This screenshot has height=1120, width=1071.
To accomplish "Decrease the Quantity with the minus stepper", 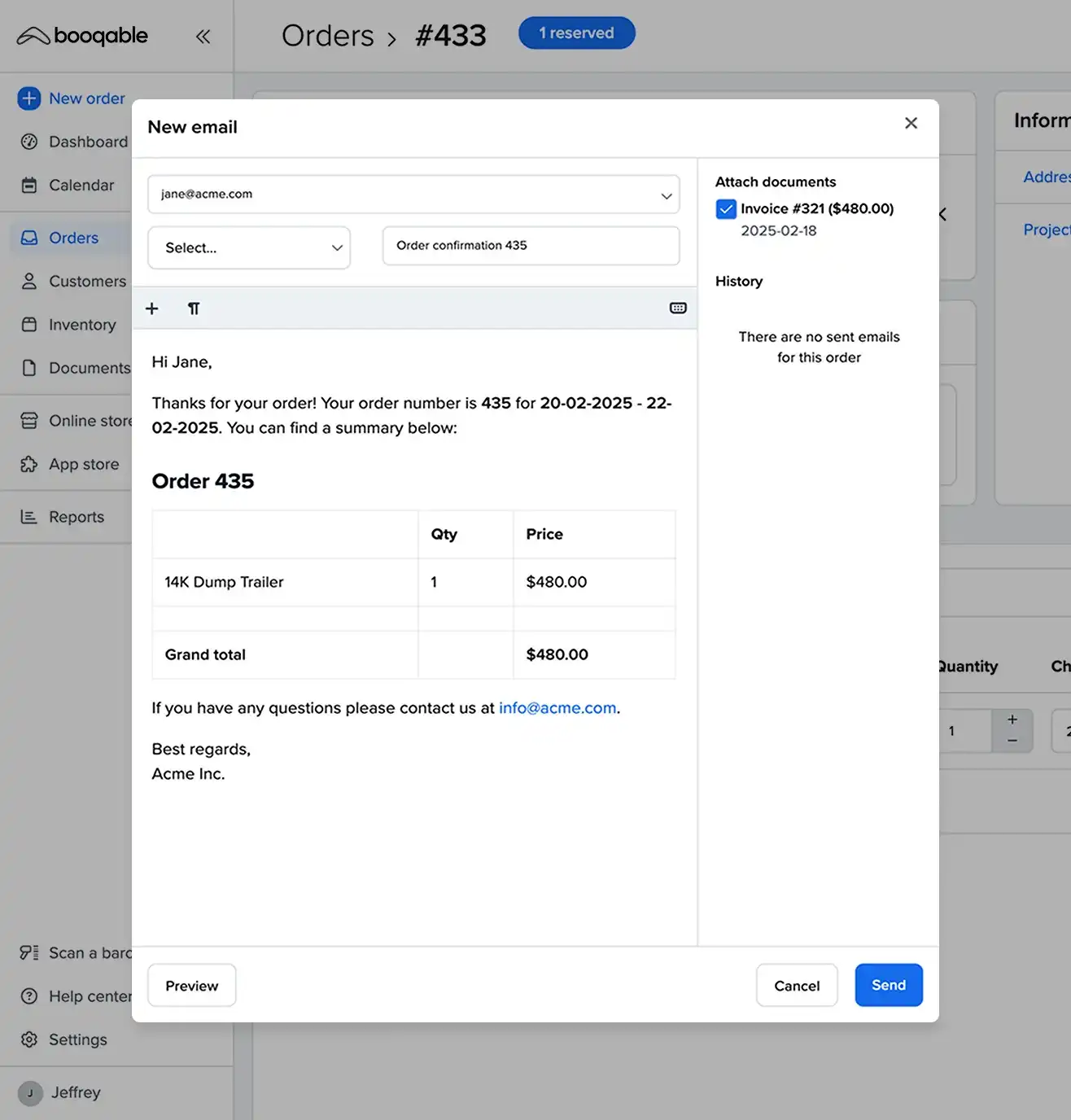I will point(1012,741).
